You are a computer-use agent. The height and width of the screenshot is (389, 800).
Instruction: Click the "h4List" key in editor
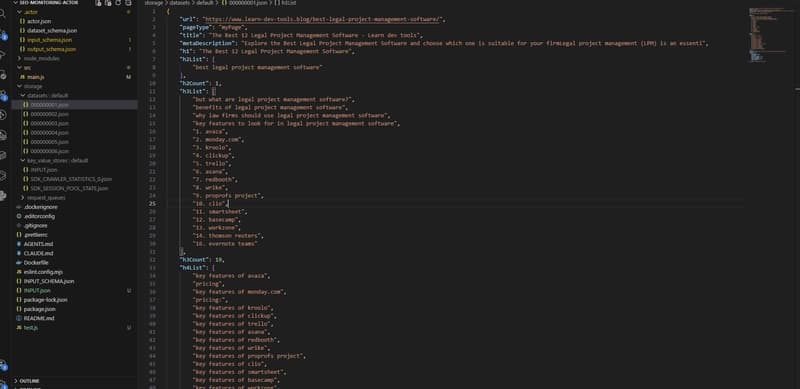click(x=194, y=268)
